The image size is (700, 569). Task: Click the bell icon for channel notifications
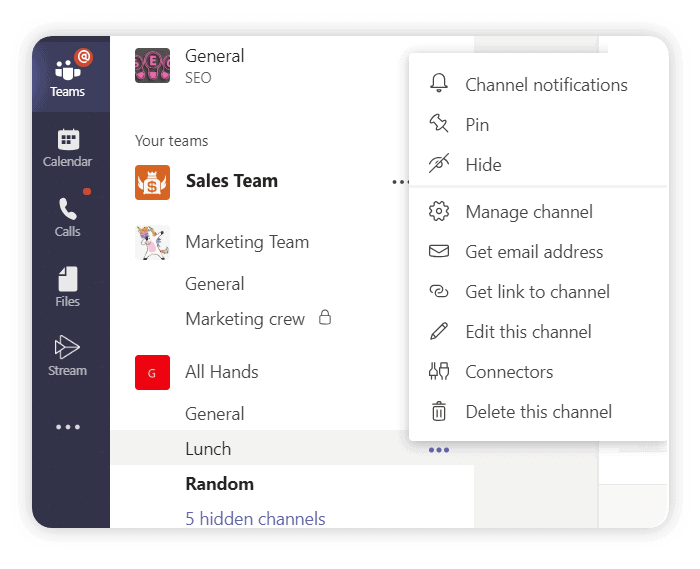(439, 83)
